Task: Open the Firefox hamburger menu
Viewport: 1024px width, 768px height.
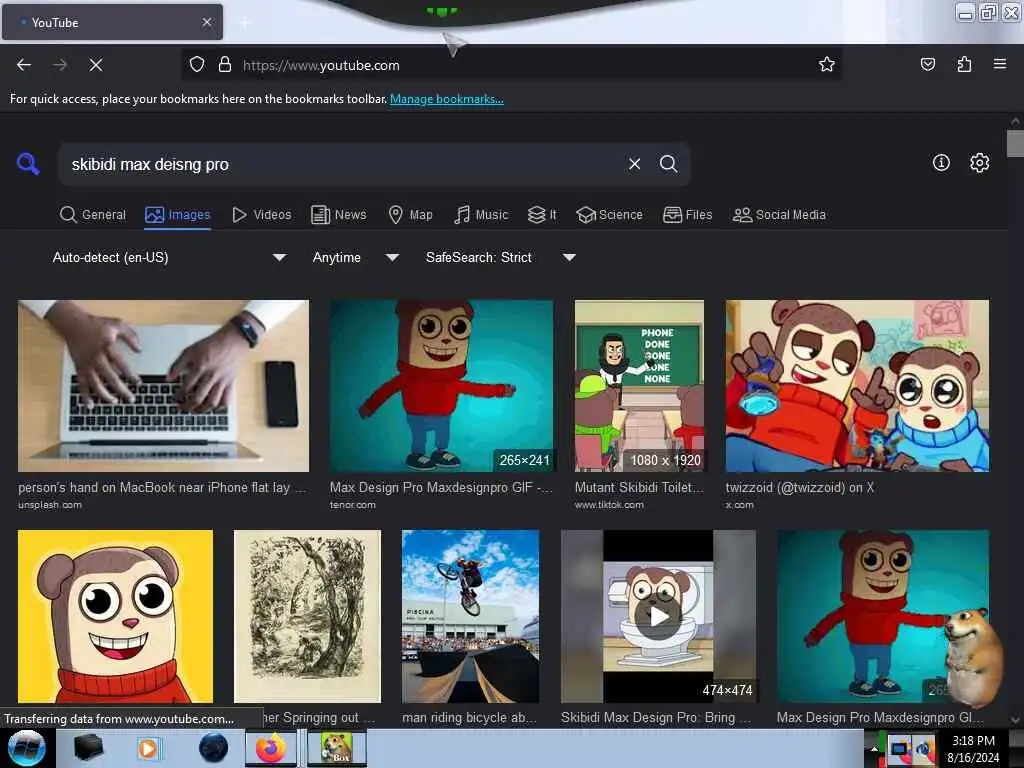Action: tap(999, 65)
